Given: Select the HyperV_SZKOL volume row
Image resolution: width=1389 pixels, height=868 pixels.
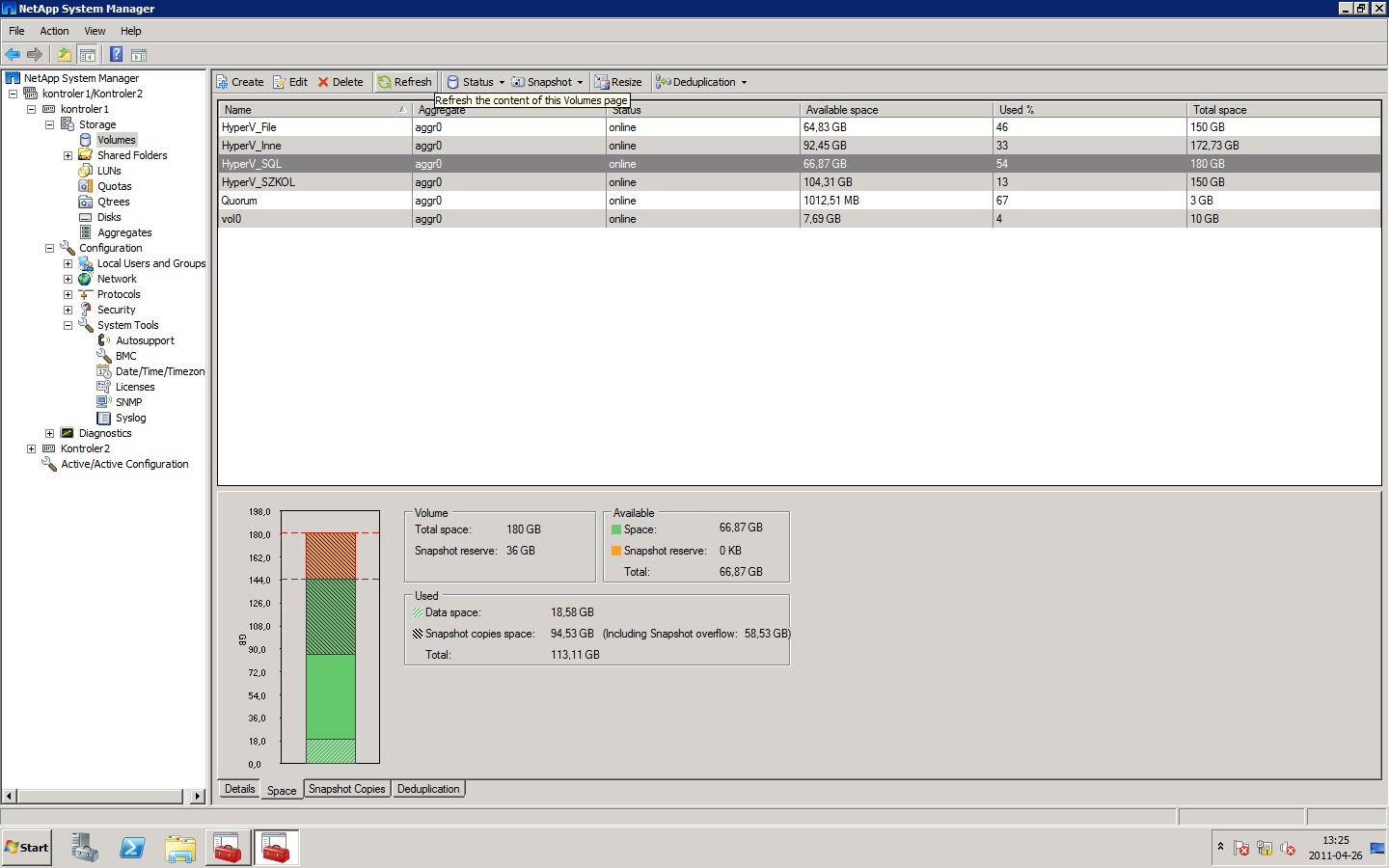Looking at the screenshot, I should 259,182.
